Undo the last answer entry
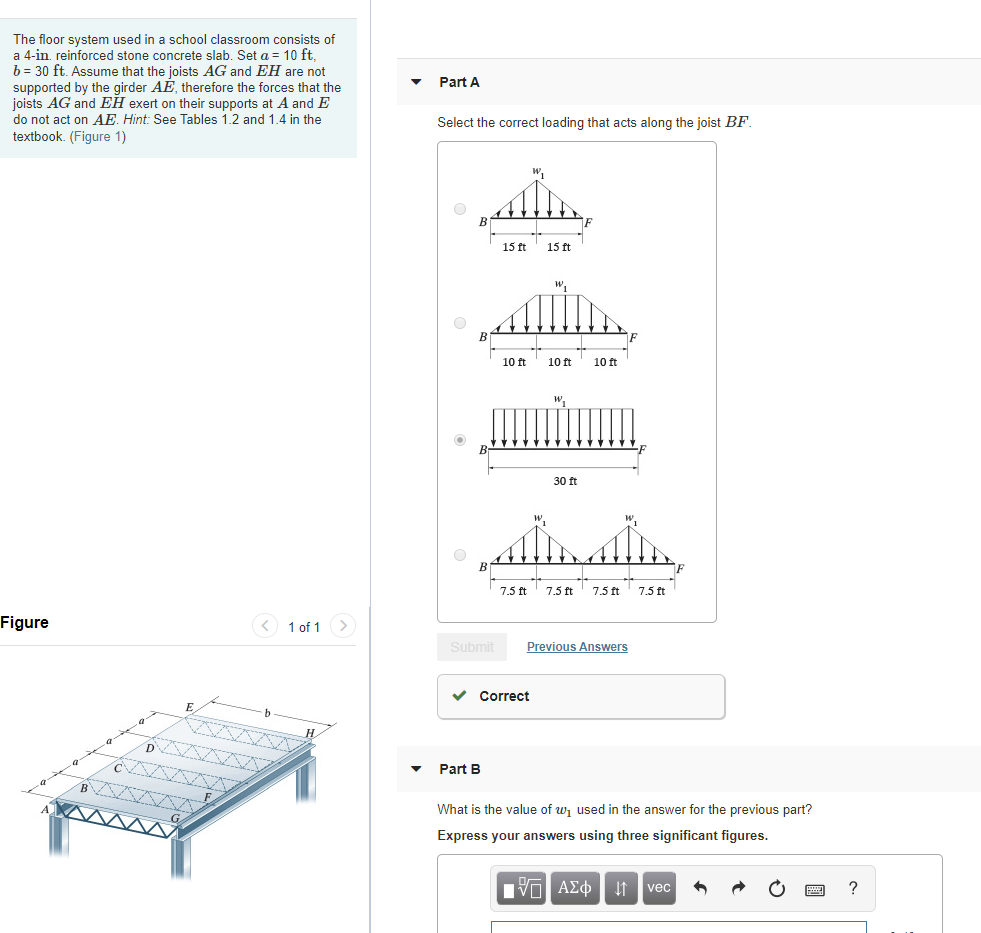Screen dimensions: 981x933 click(700, 888)
